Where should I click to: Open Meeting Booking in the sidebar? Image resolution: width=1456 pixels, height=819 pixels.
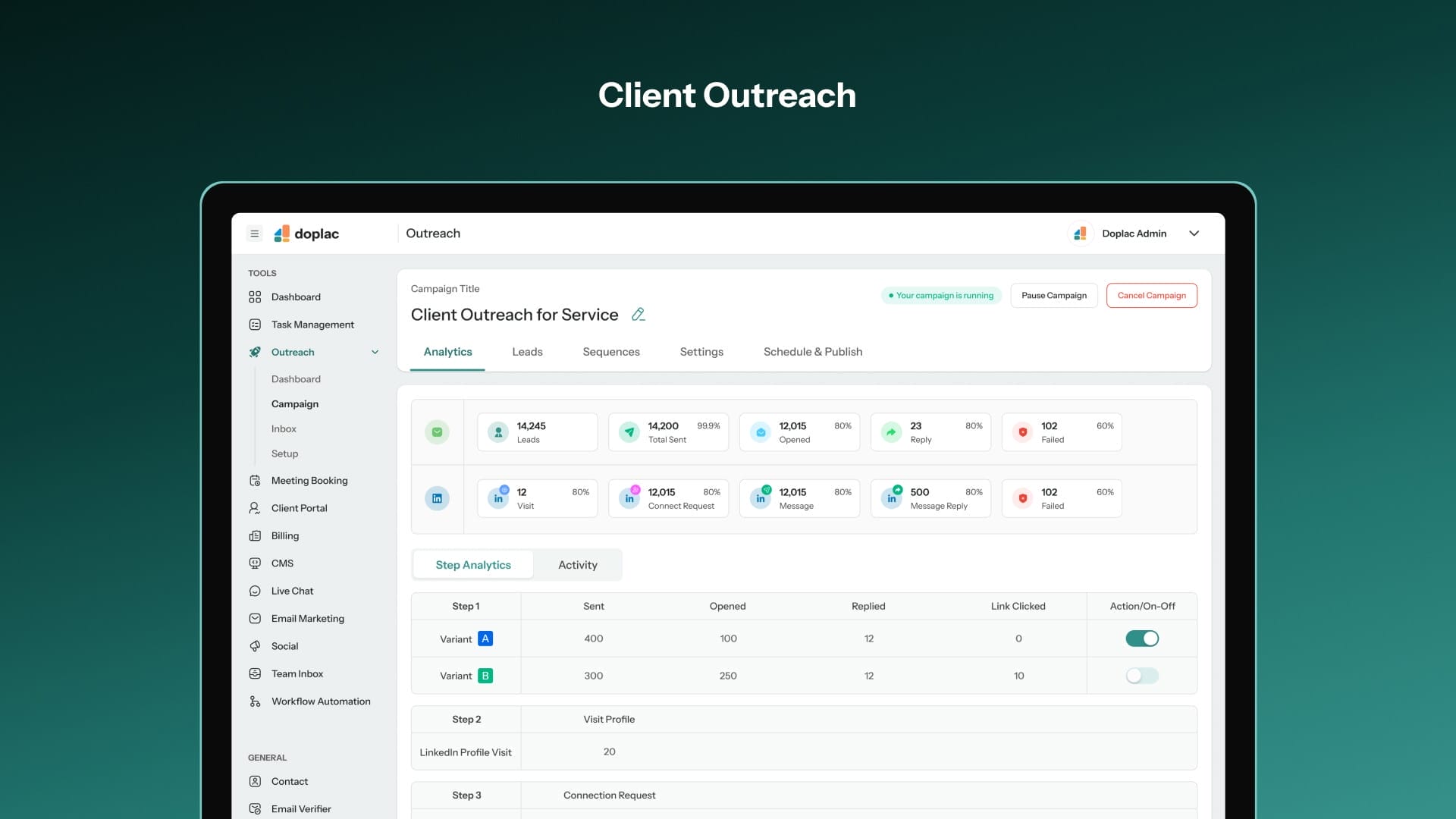tap(309, 481)
